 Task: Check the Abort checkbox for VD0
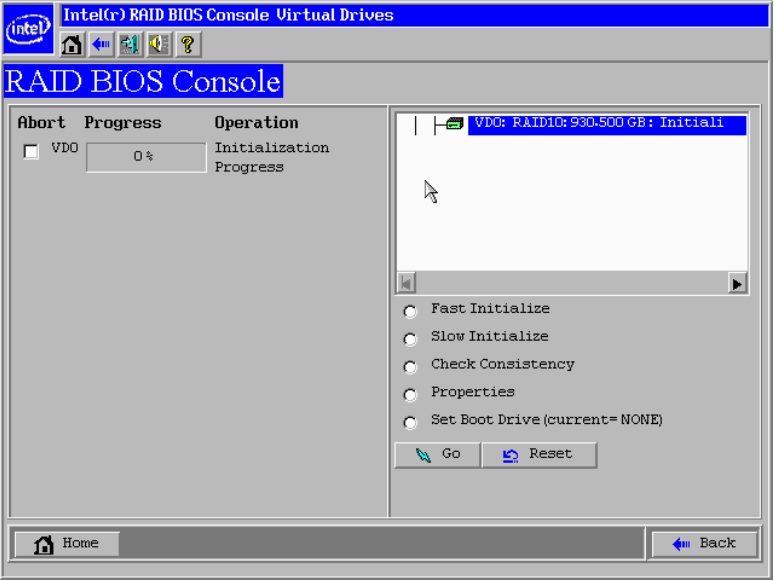(31, 151)
